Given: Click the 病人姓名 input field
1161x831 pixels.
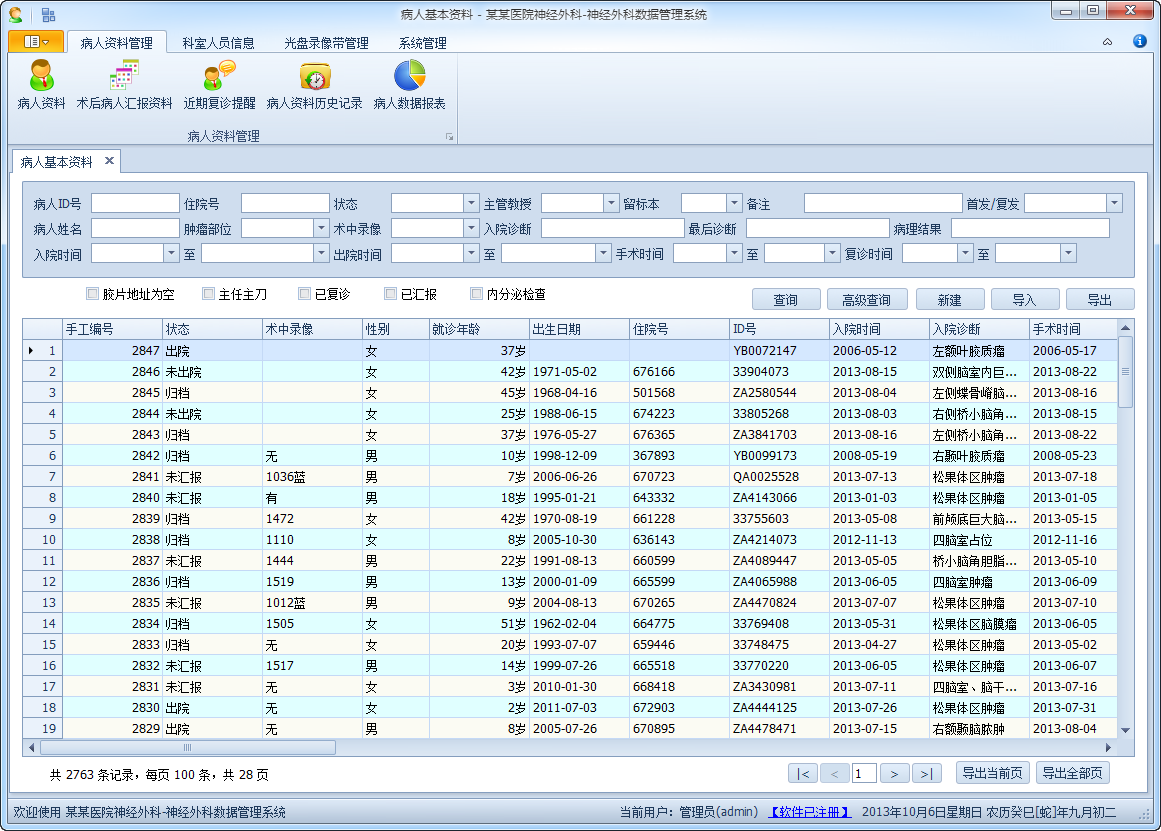Looking at the screenshot, I should (135, 228).
